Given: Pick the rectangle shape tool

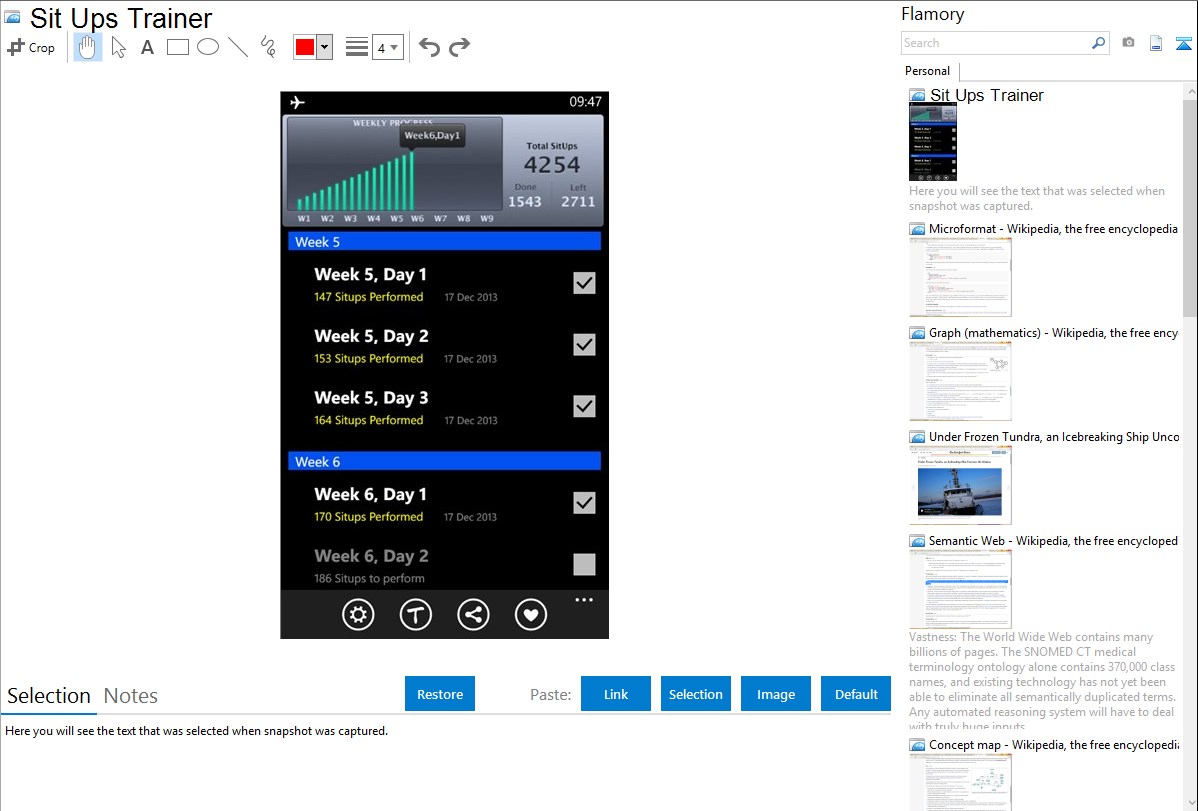Looking at the screenshot, I should [178, 47].
